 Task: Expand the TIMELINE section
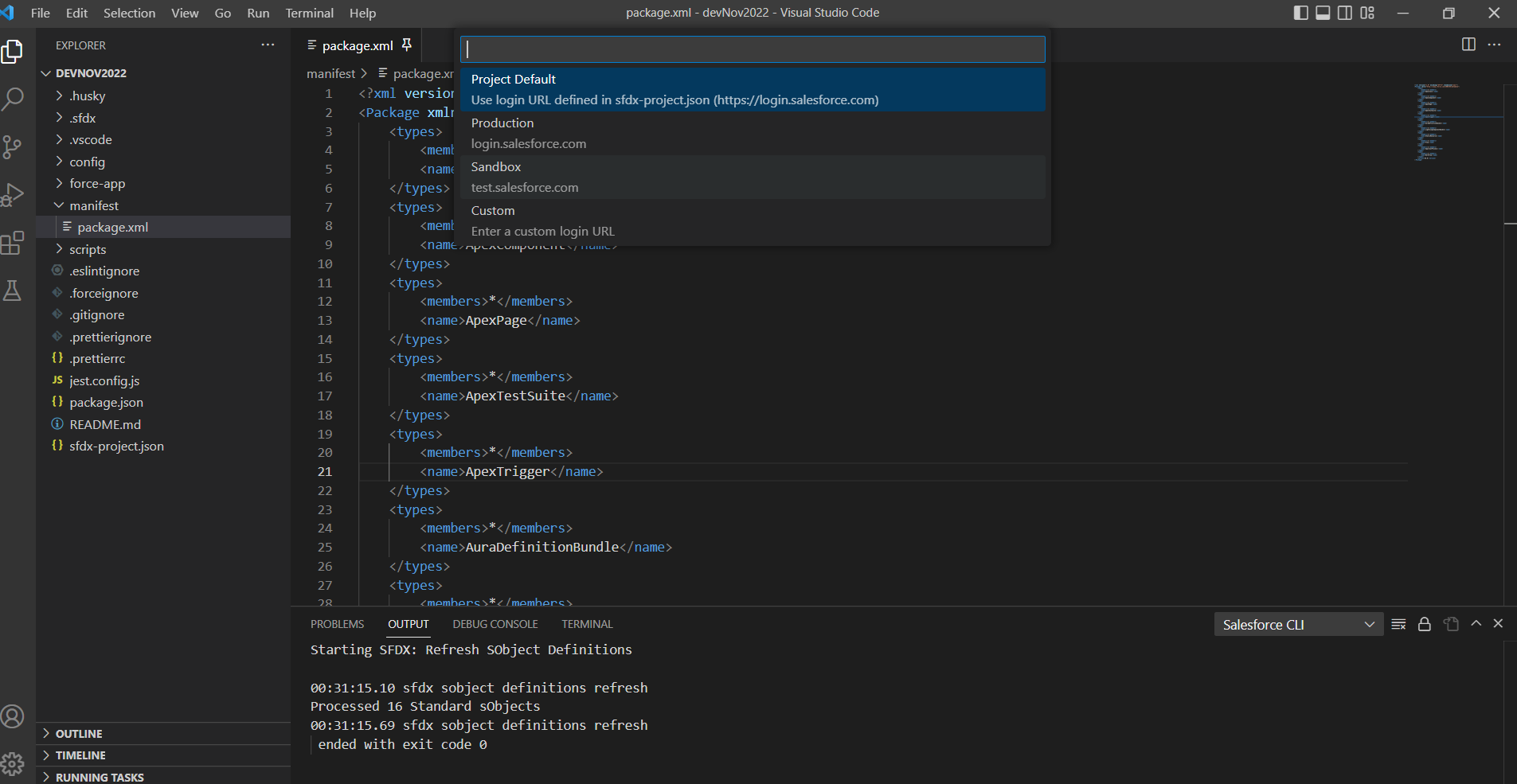163,755
